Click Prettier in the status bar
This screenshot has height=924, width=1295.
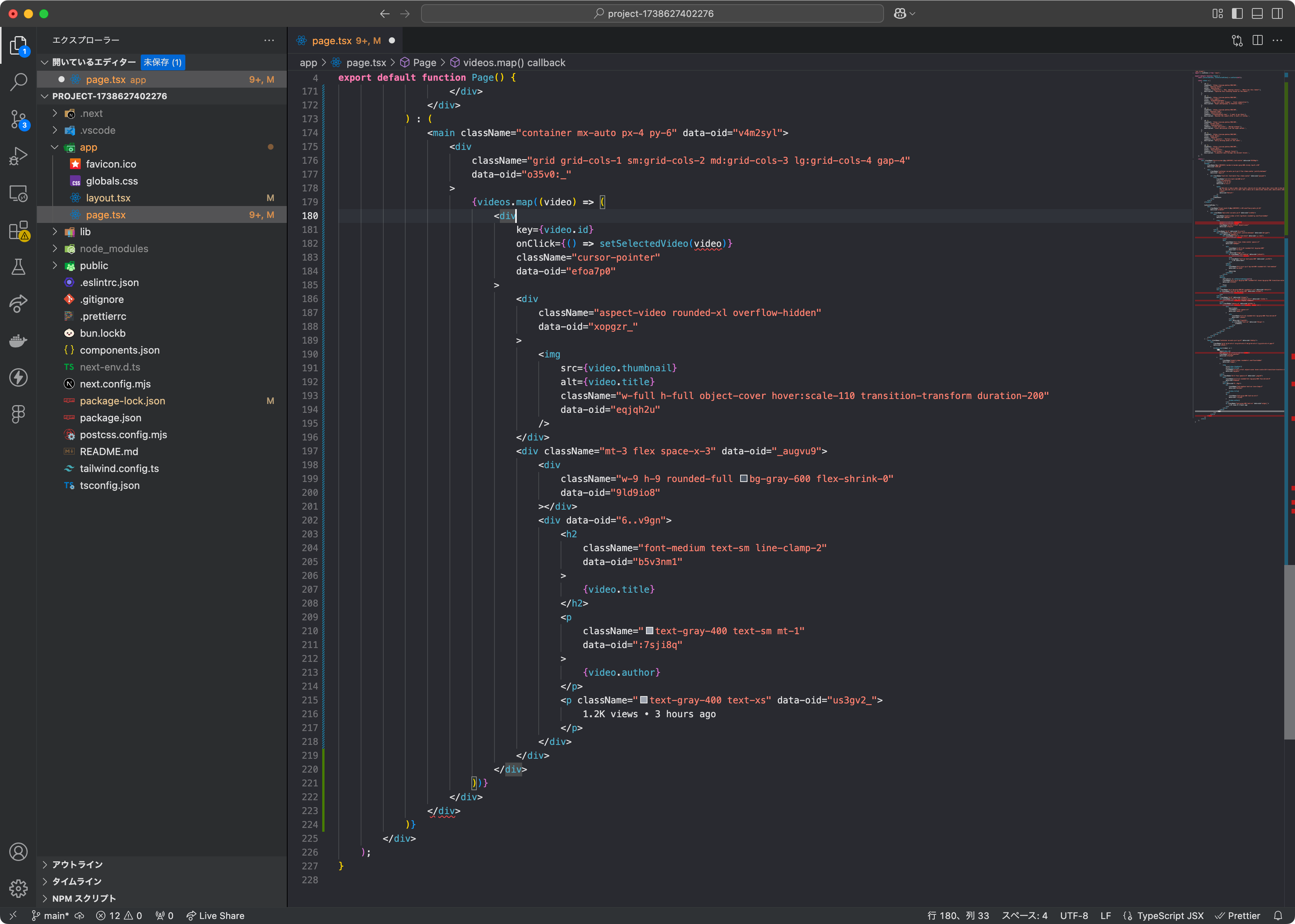[1237, 916]
